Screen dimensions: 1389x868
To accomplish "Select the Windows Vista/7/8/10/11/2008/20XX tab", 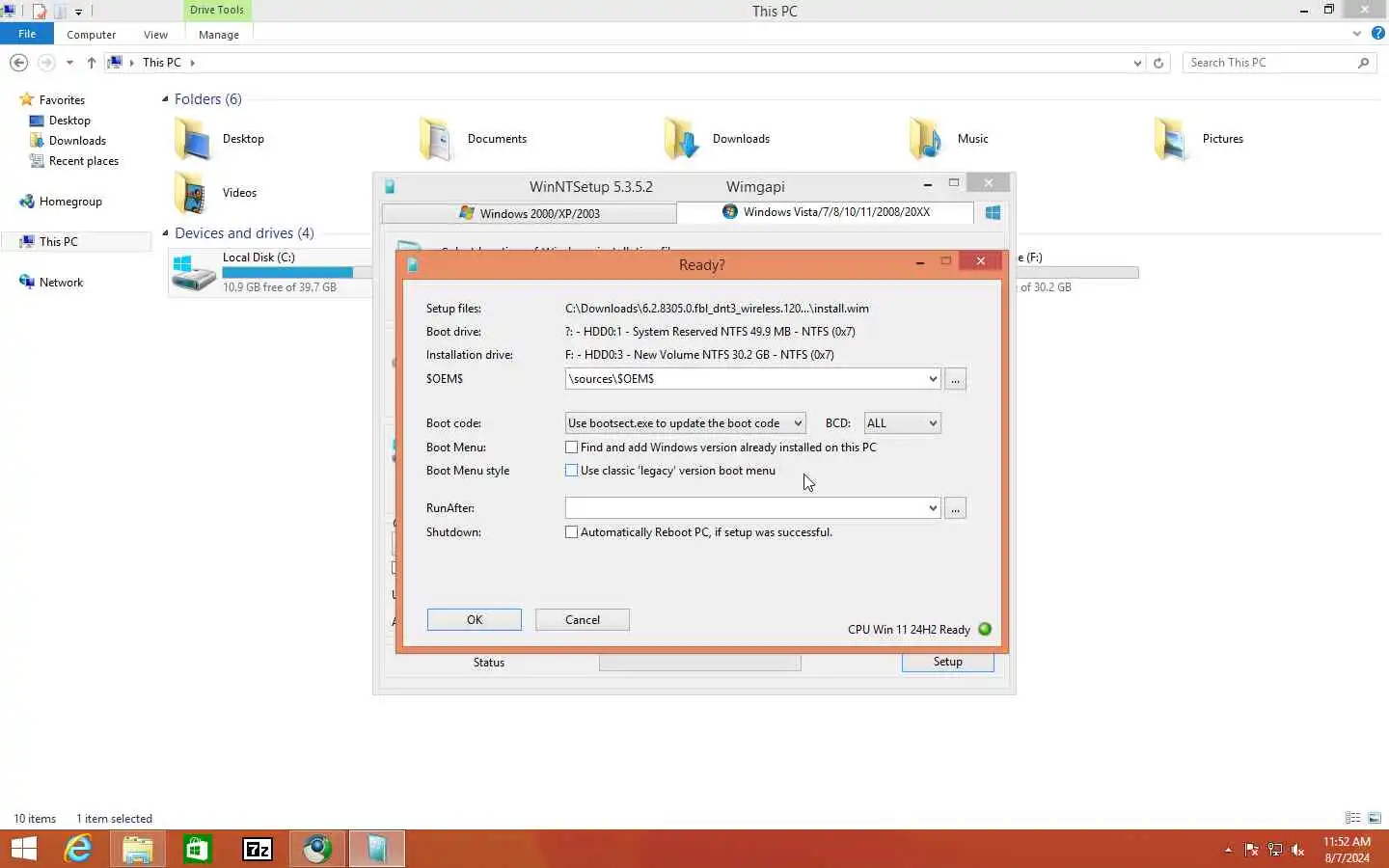I will click(x=826, y=212).
